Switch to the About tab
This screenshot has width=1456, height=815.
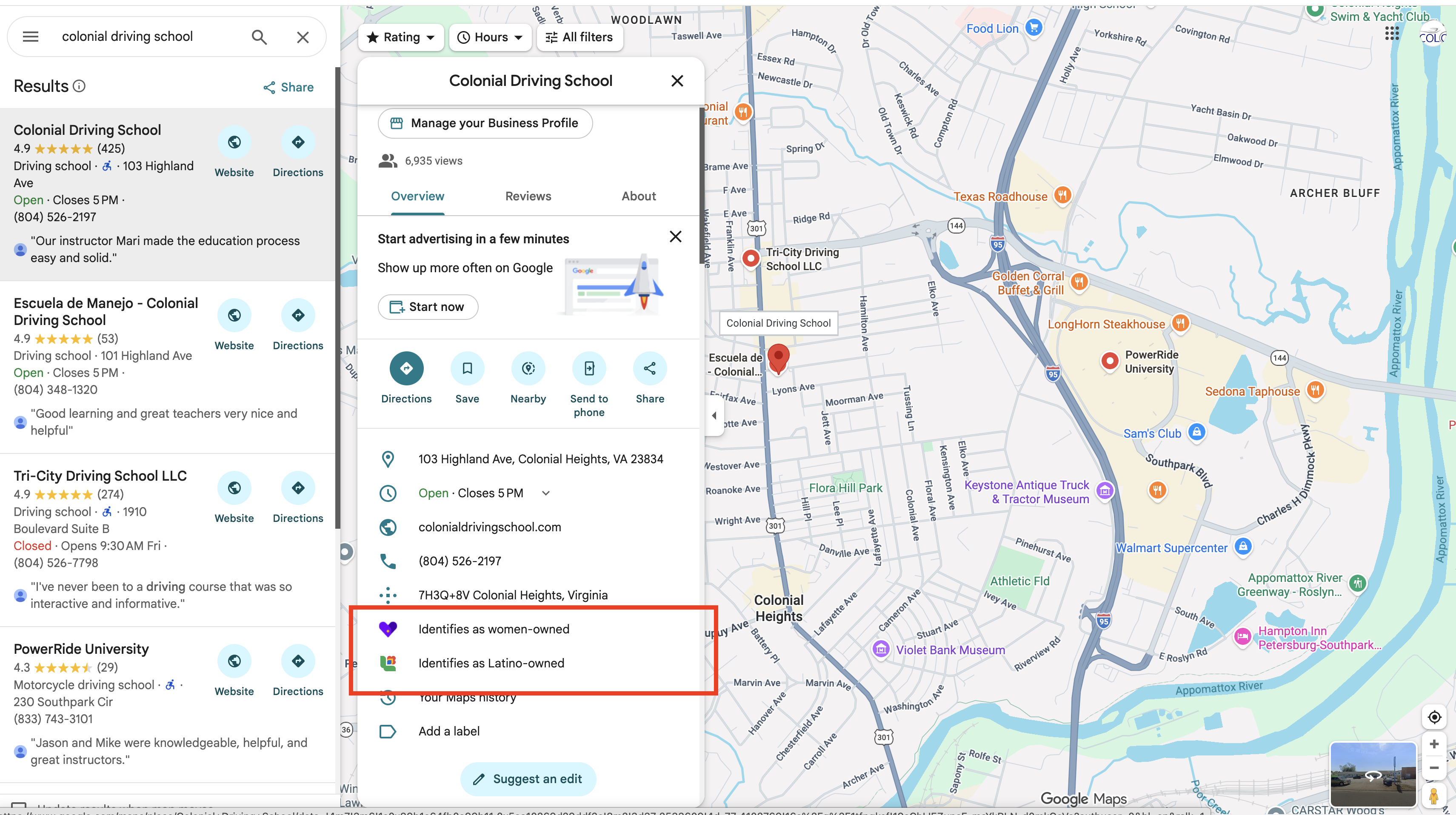point(639,196)
